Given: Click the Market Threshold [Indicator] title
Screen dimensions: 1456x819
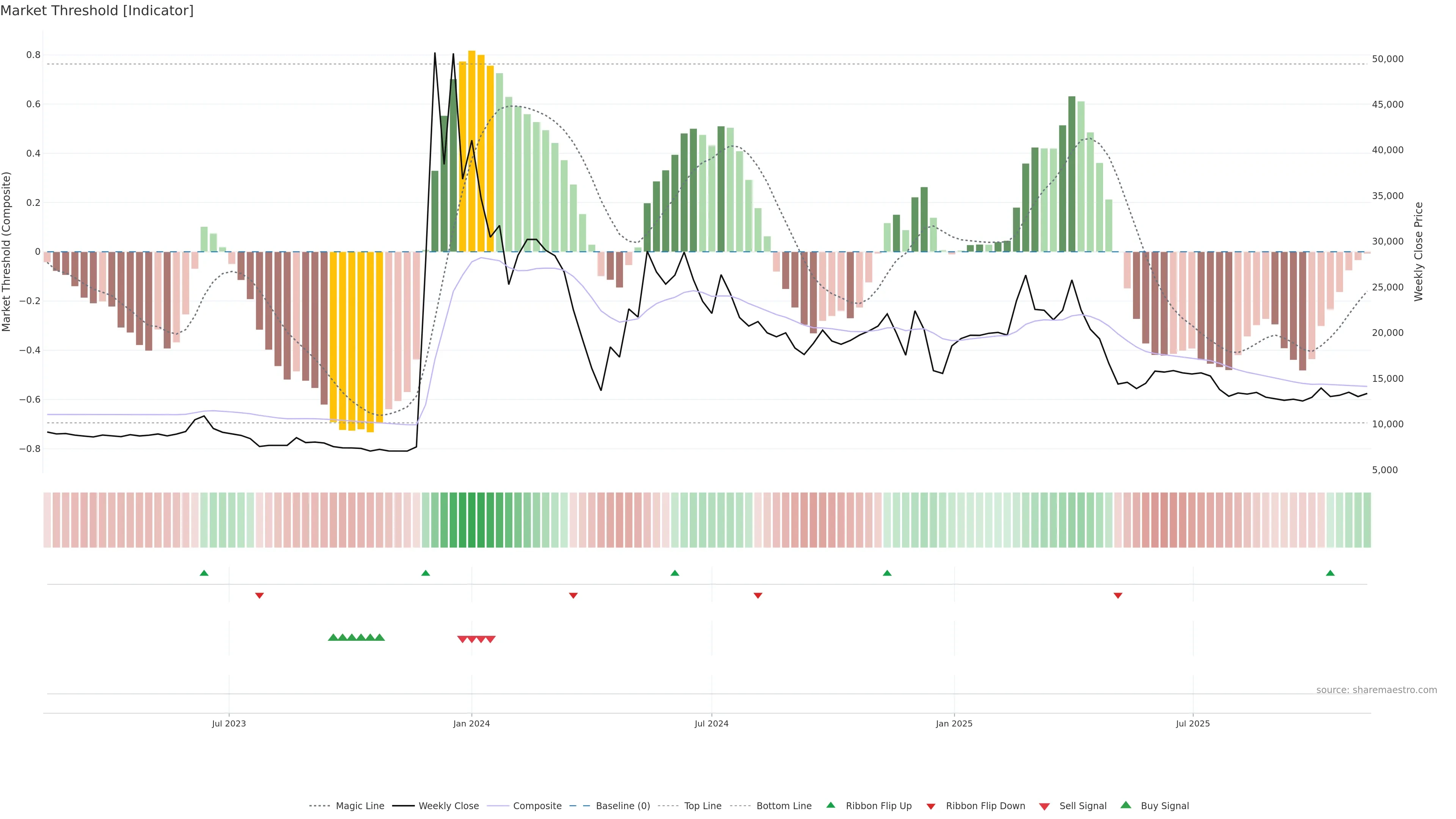Looking at the screenshot, I should tap(97, 11).
